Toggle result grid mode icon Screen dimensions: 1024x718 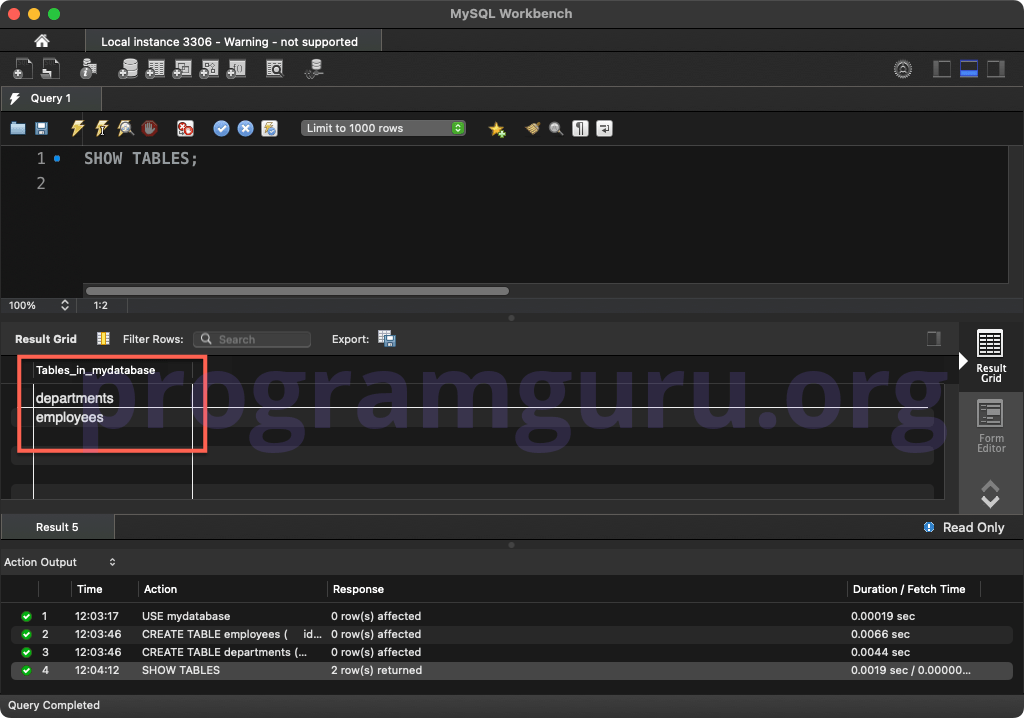(x=103, y=338)
